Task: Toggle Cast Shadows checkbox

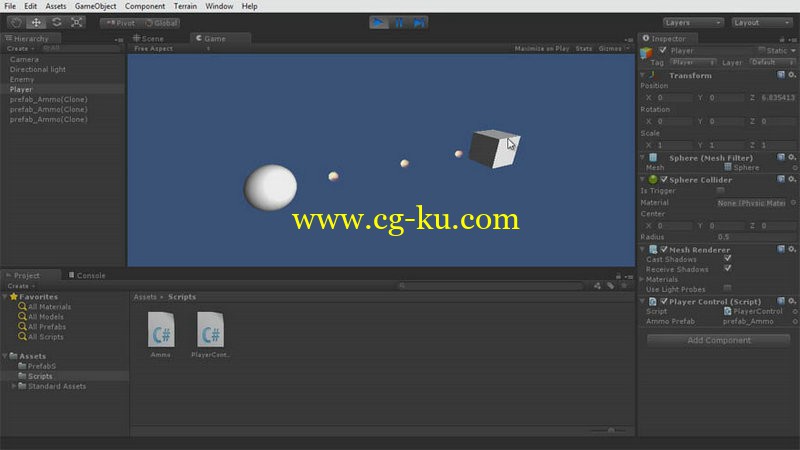Action: [x=728, y=259]
